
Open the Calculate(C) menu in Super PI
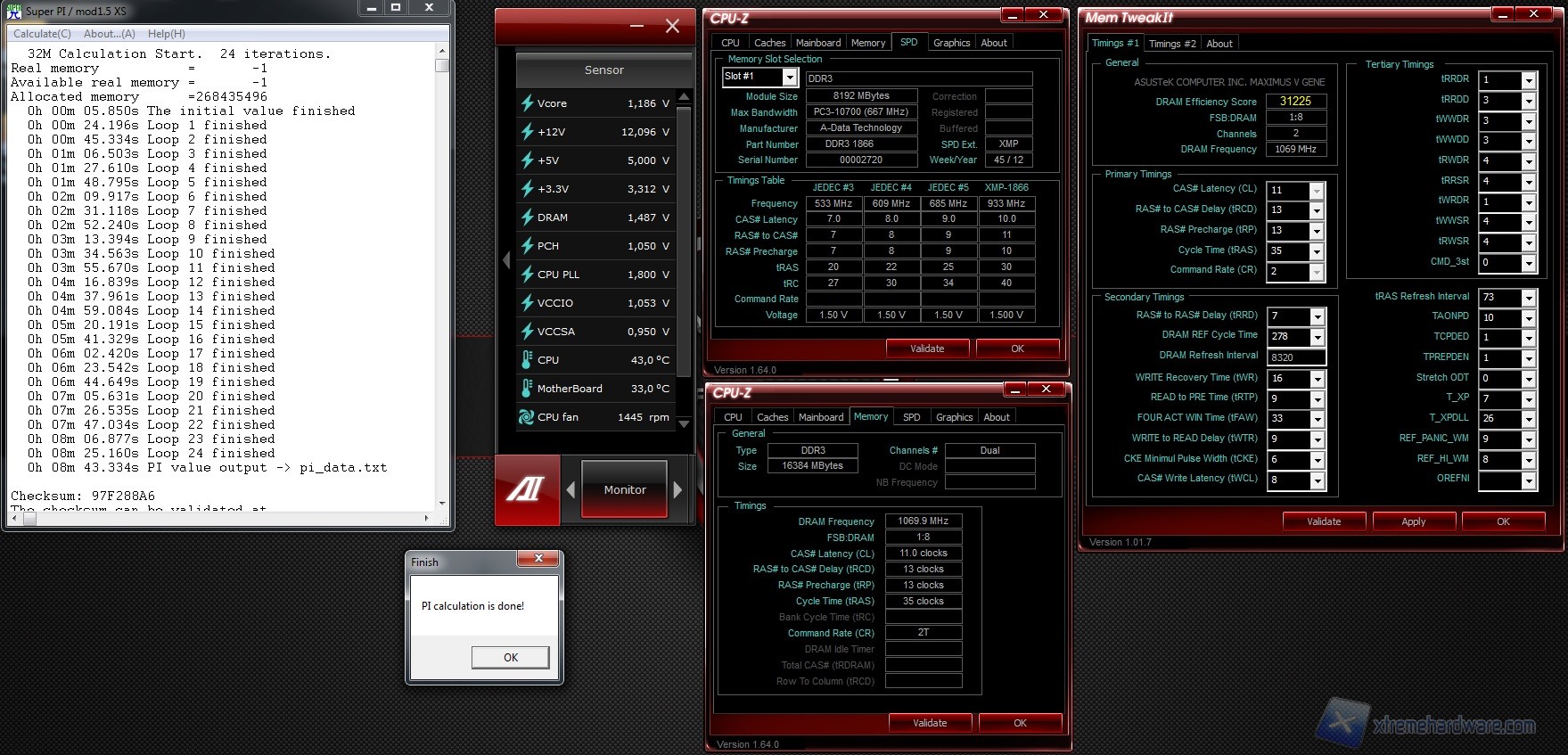click(x=42, y=34)
